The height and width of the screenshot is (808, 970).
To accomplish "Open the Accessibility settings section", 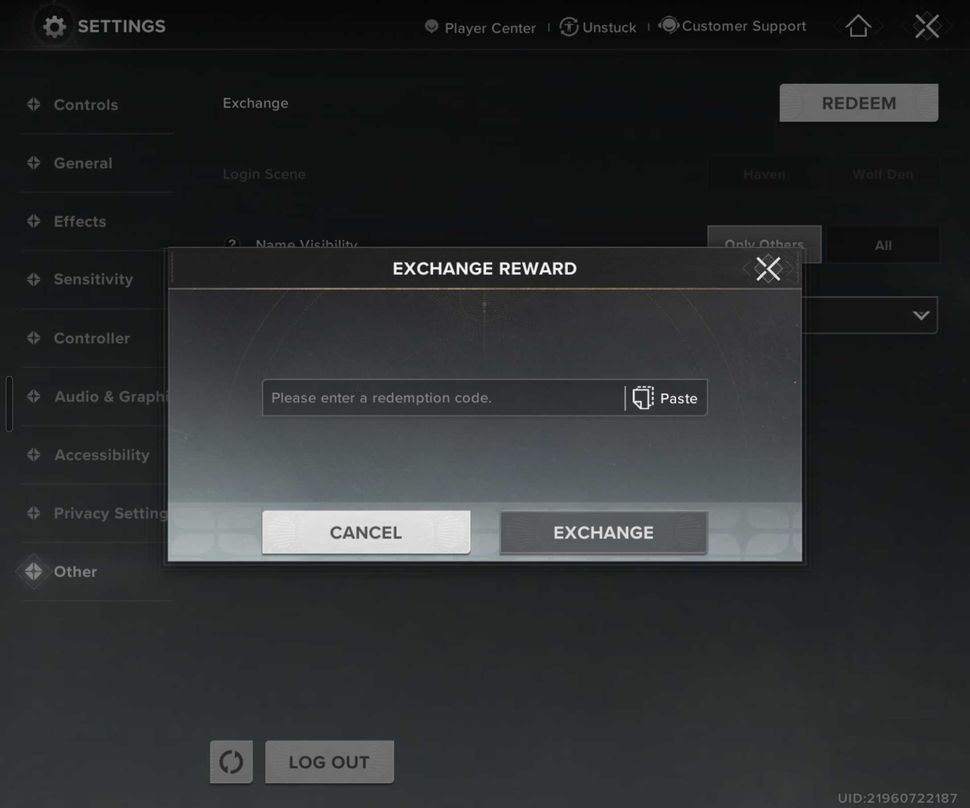I will tap(100, 454).
